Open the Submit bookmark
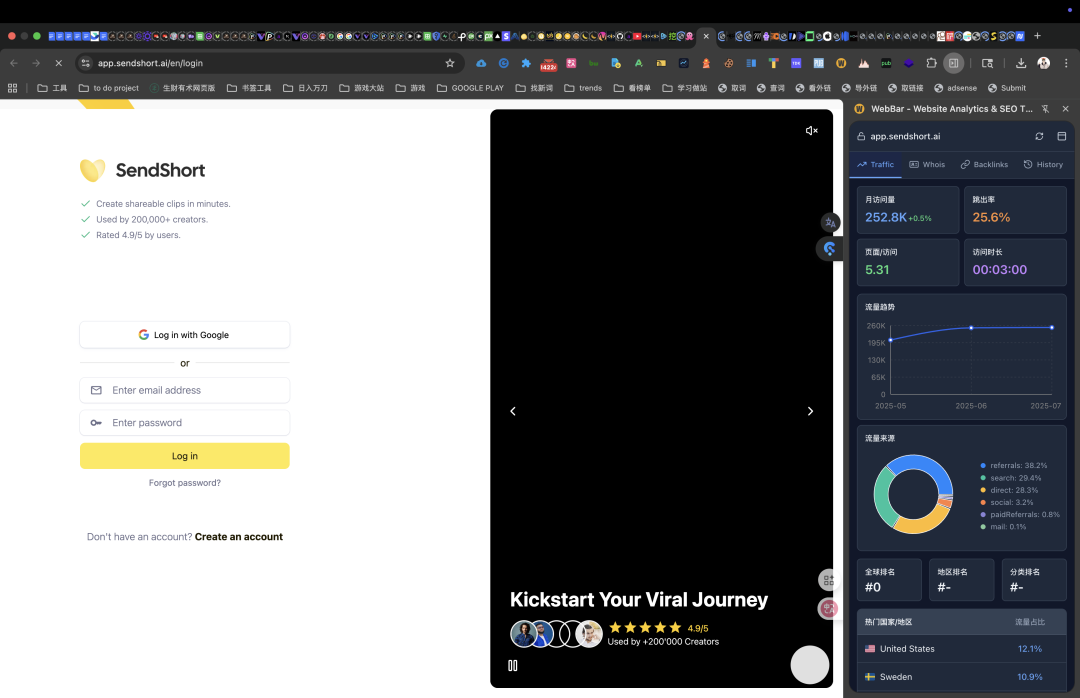Image resolution: width=1080 pixels, height=698 pixels. [x=1007, y=88]
